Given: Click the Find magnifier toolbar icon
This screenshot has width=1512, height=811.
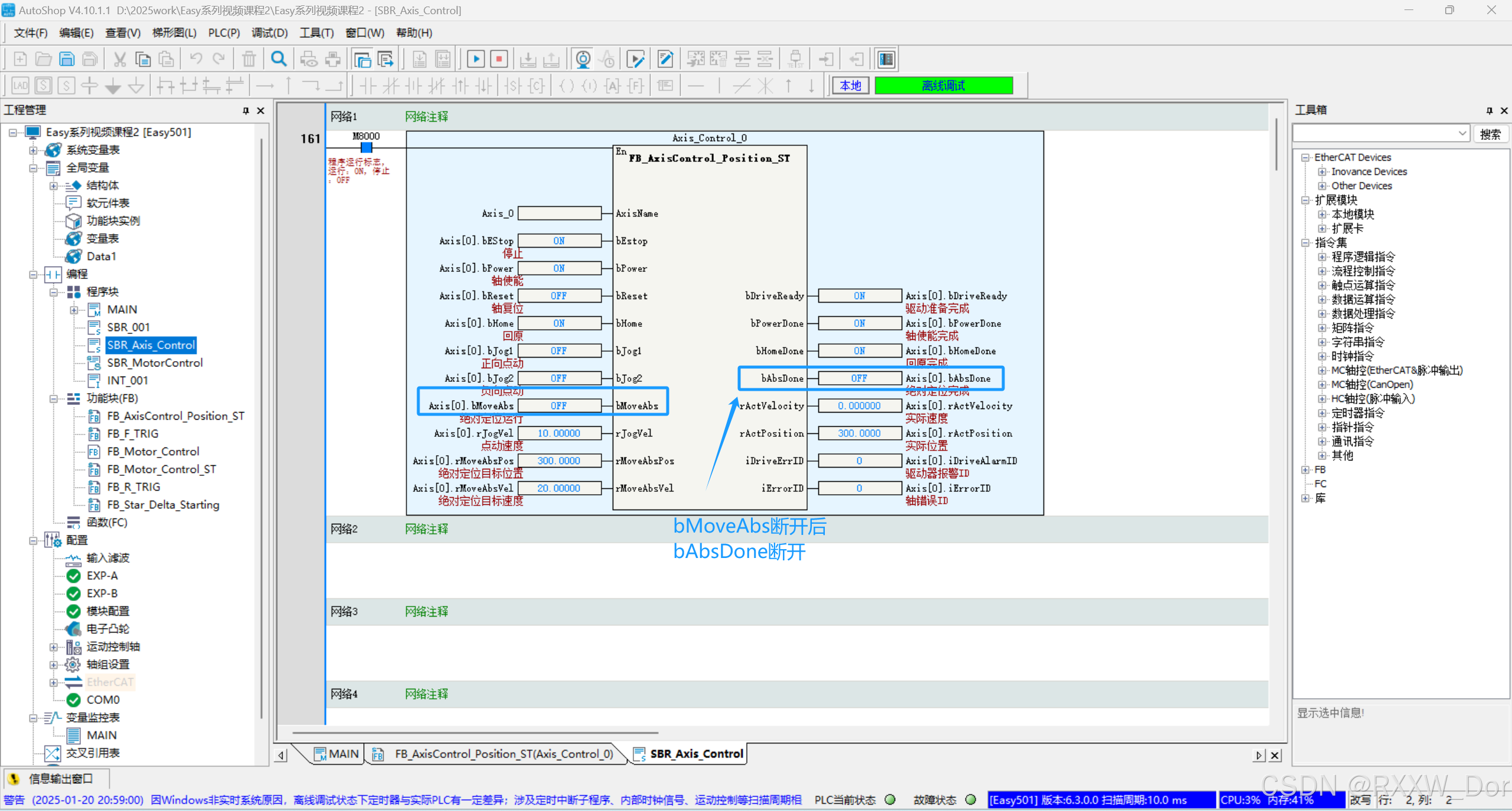Looking at the screenshot, I should coord(278,59).
